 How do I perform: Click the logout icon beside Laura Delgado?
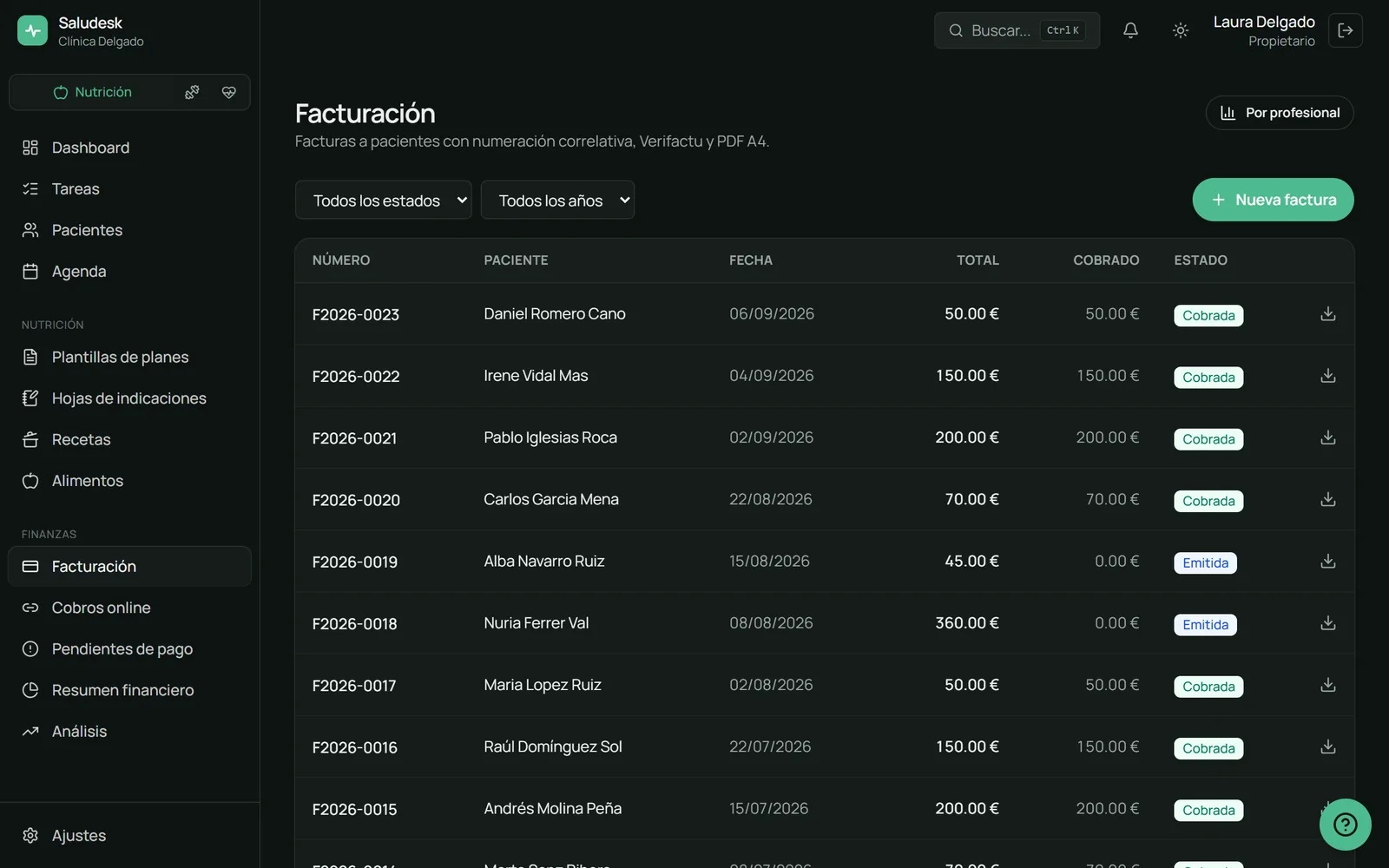tap(1346, 30)
